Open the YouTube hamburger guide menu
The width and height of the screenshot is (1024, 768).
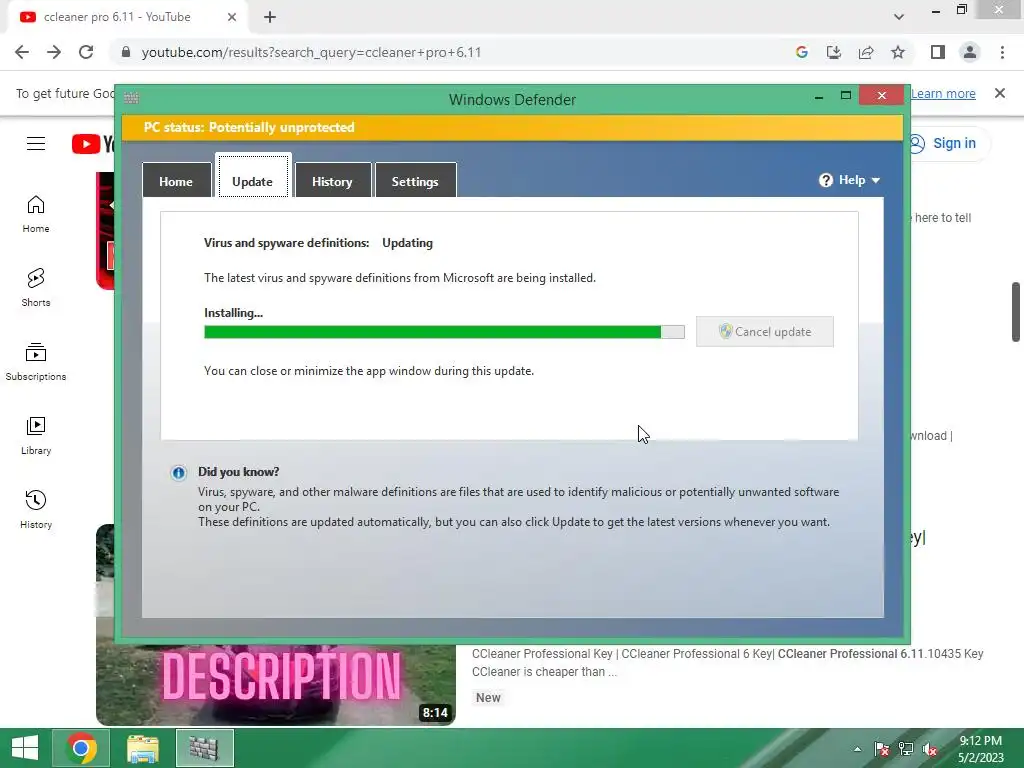[x=36, y=144]
